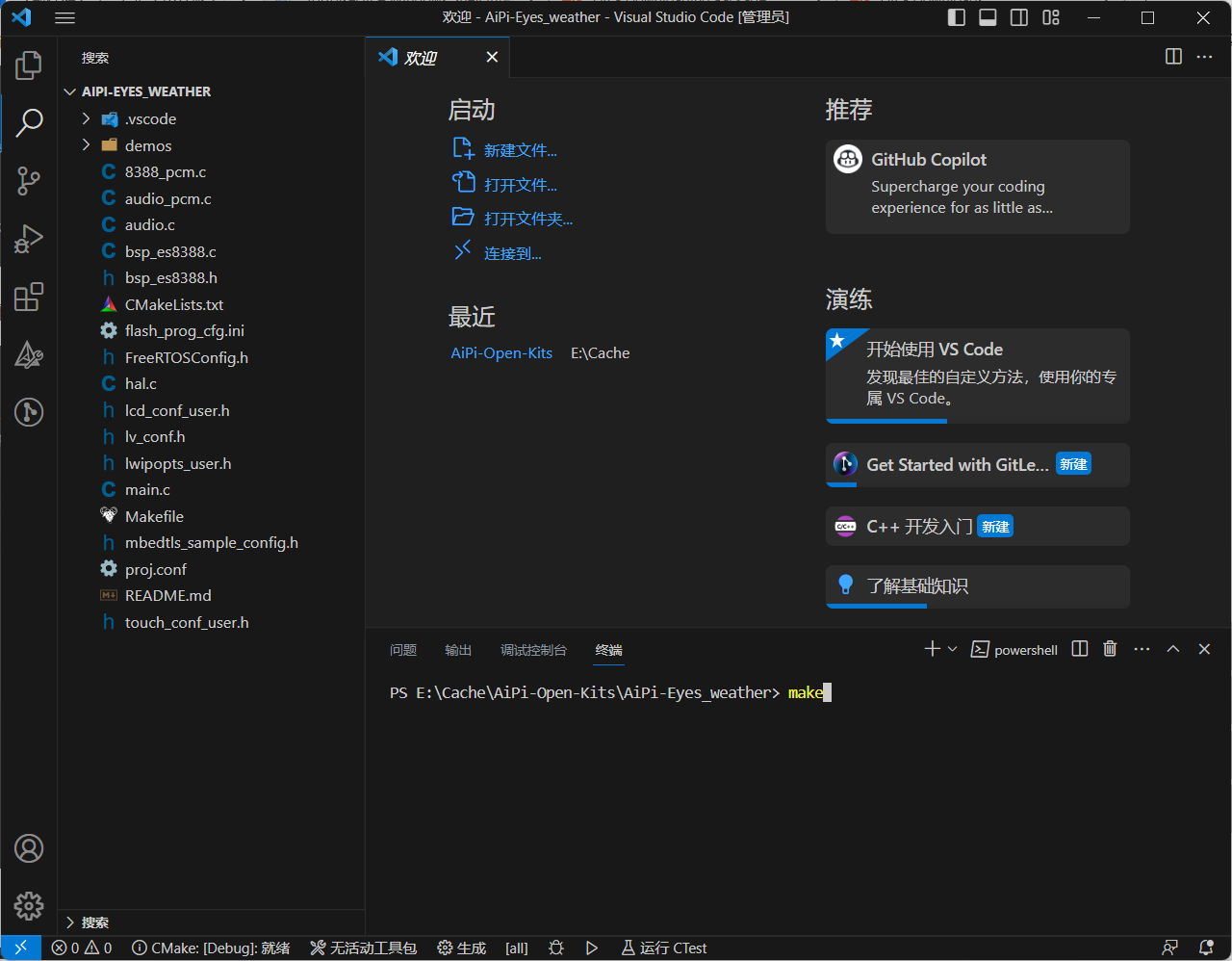Click 新建文件 link
The width and height of the screenshot is (1232, 961).
520,150
